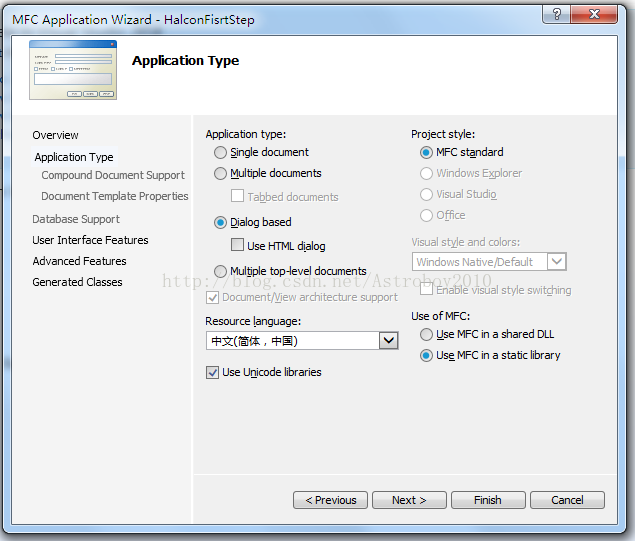Screen dimensions: 635x541
Task: Open Application Type page in sidebar
Action: click(x=74, y=157)
